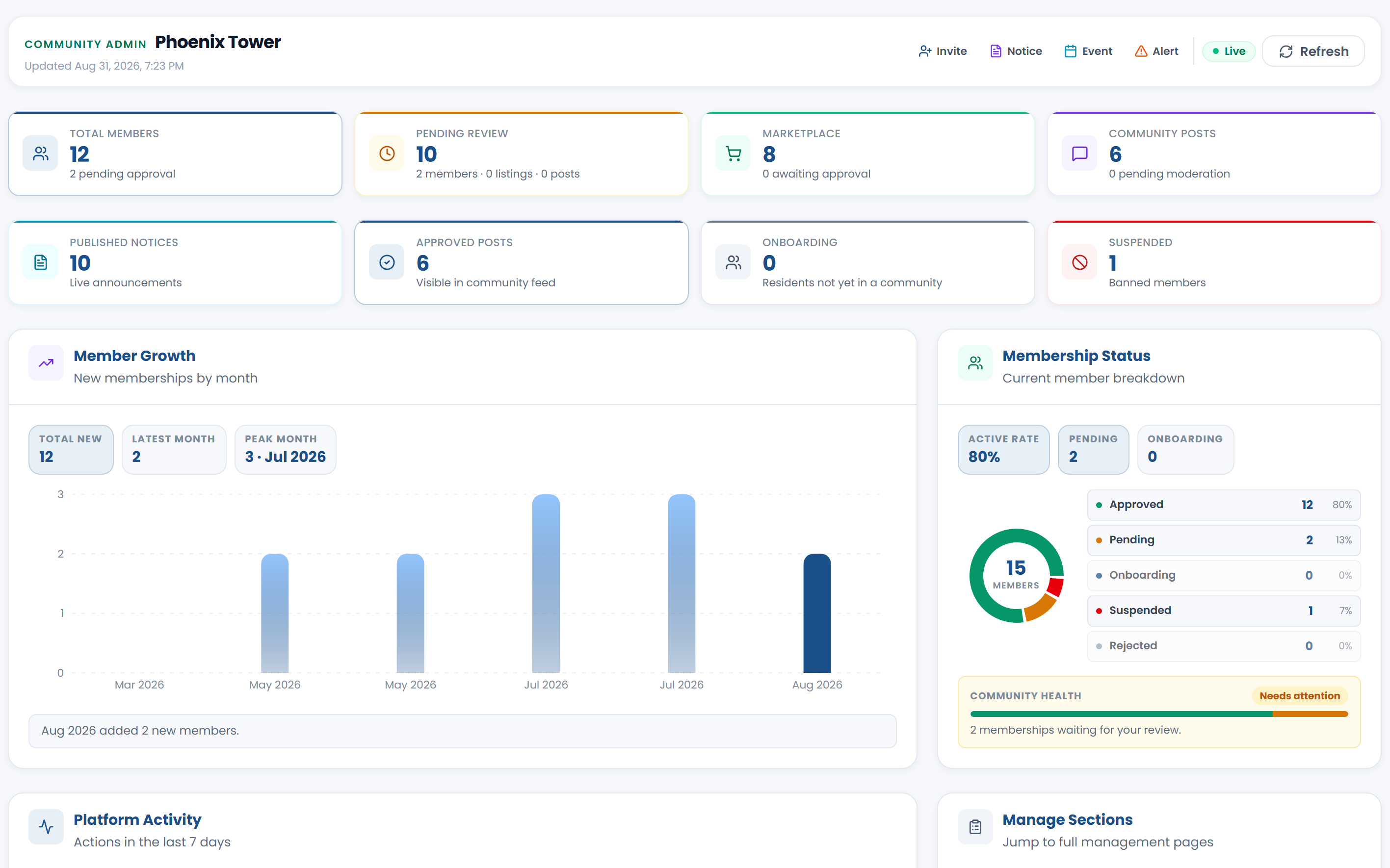1390x868 pixels.
Task: Click the Membership Status people icon
Action: coord(975,363)
